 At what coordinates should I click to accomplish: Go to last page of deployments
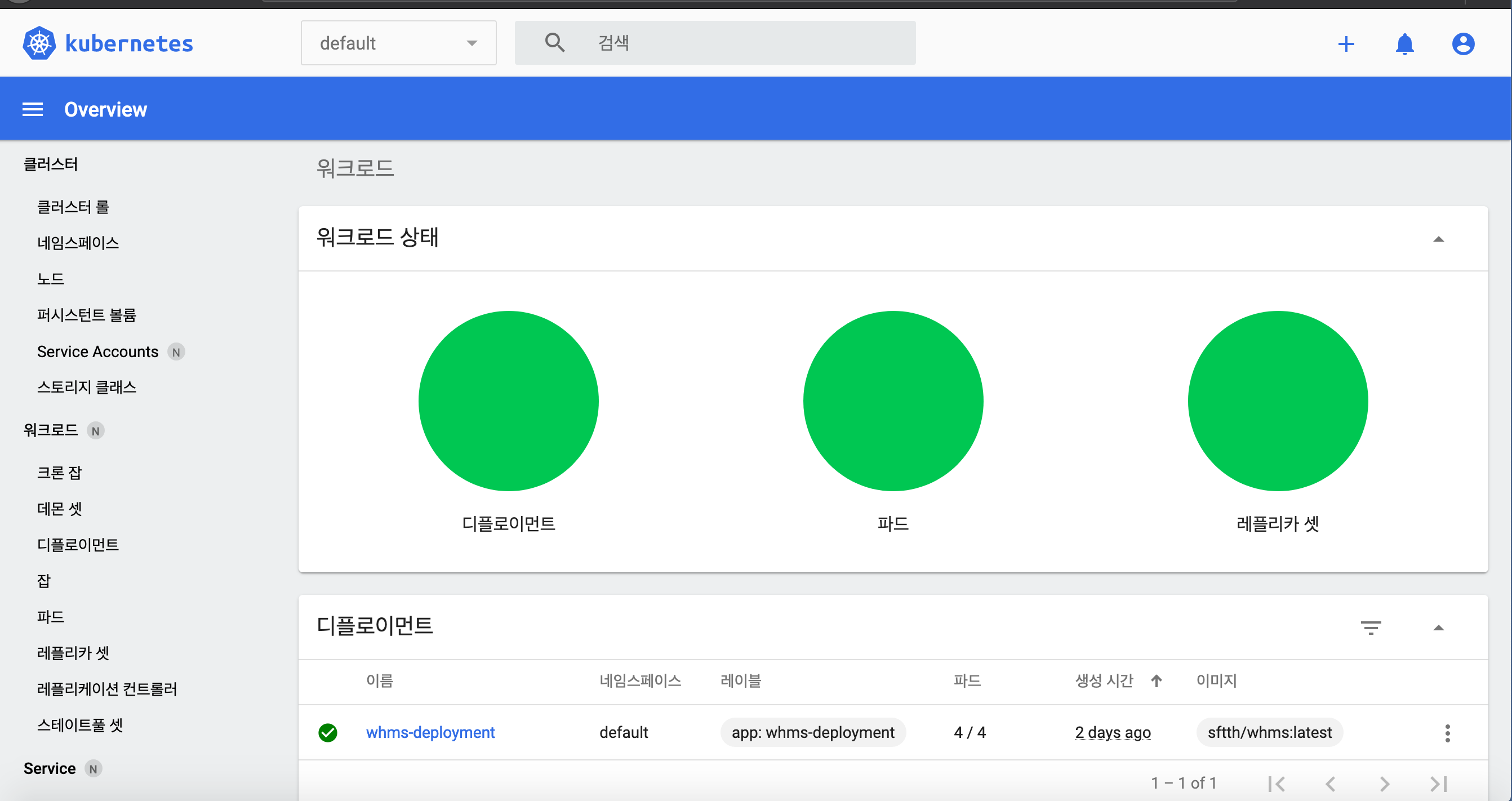coord(1438,784)
